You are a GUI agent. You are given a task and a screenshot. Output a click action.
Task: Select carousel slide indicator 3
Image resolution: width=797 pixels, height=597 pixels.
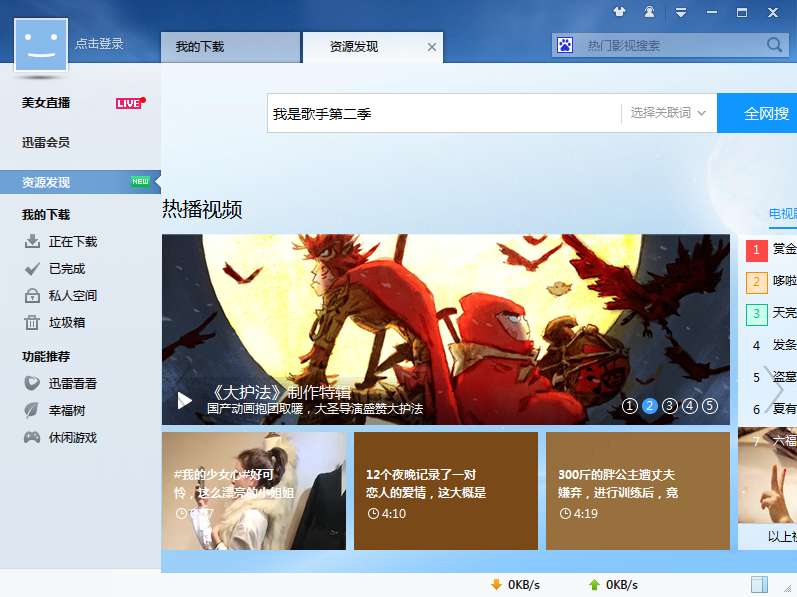point(669,406)
